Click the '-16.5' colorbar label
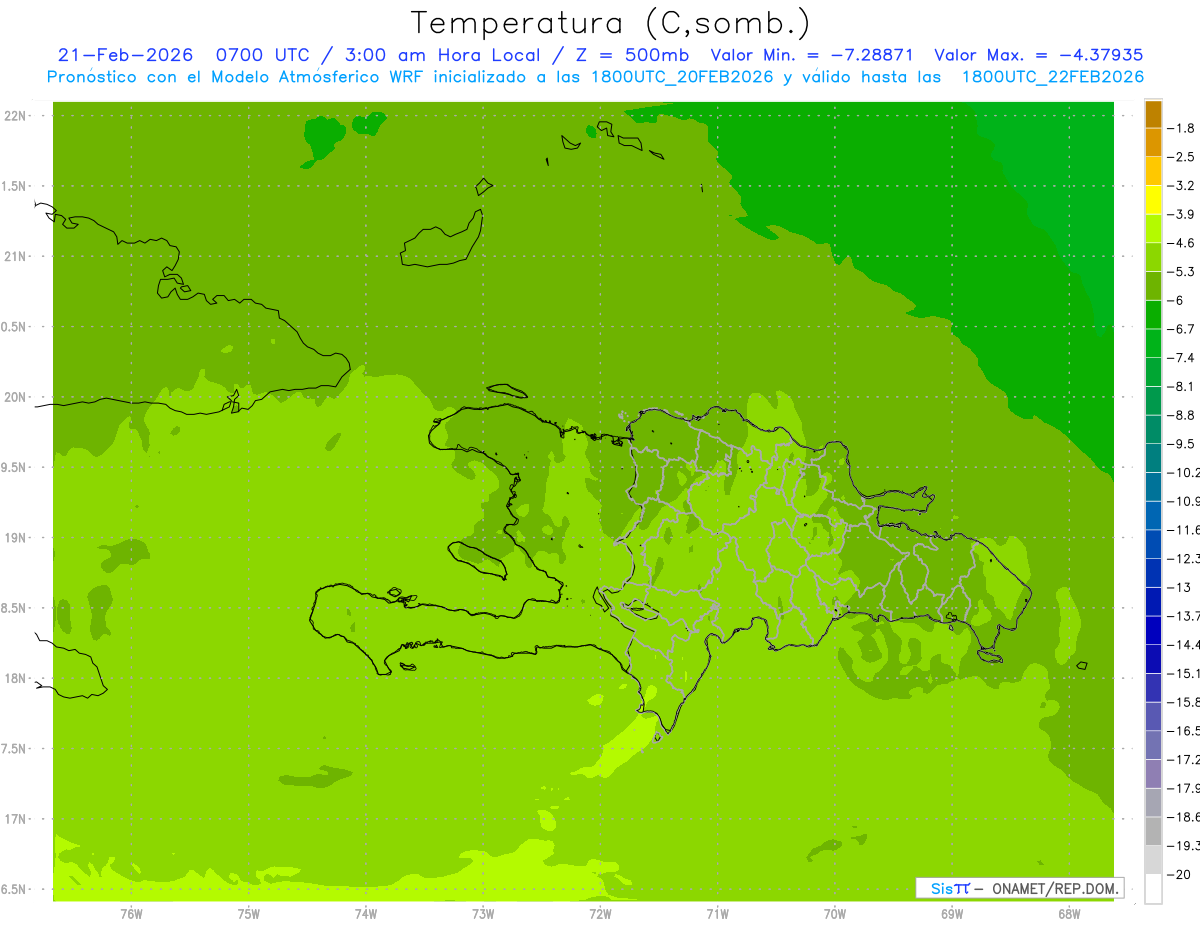The width and height of the screenshot is (1200, 927). tap(1182, 731)
